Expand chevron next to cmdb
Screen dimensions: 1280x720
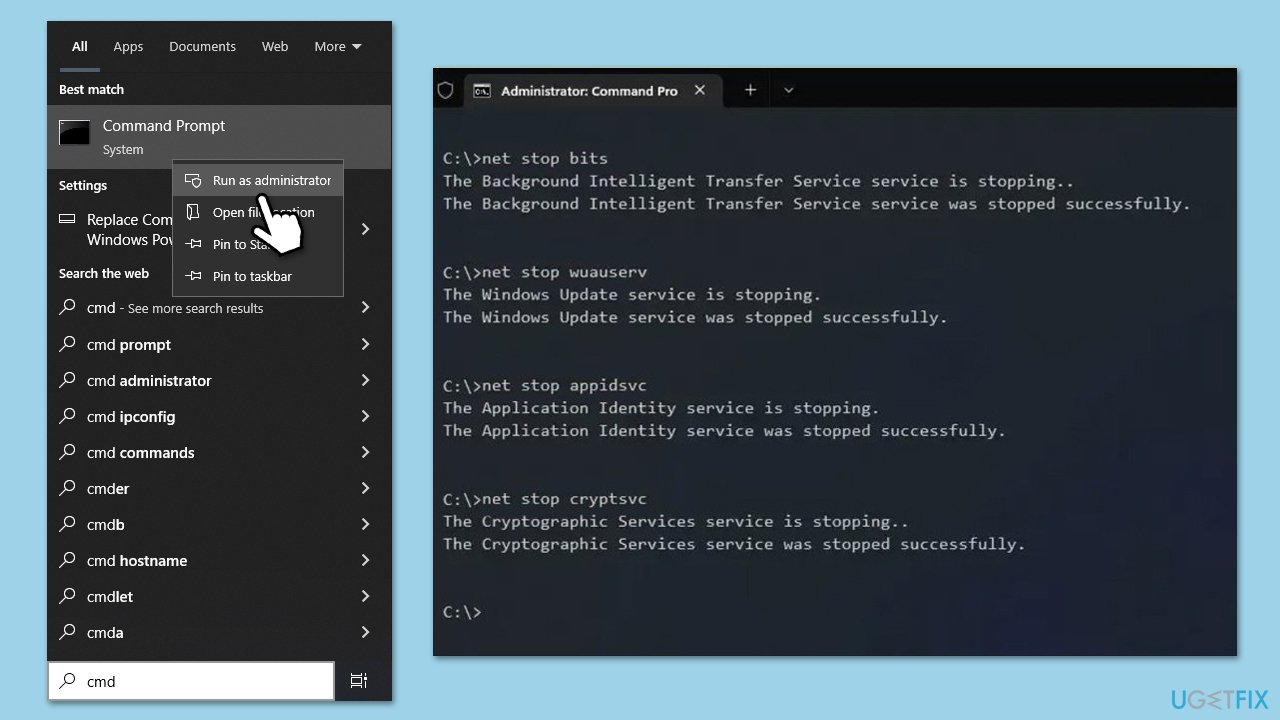pos(366,524)
